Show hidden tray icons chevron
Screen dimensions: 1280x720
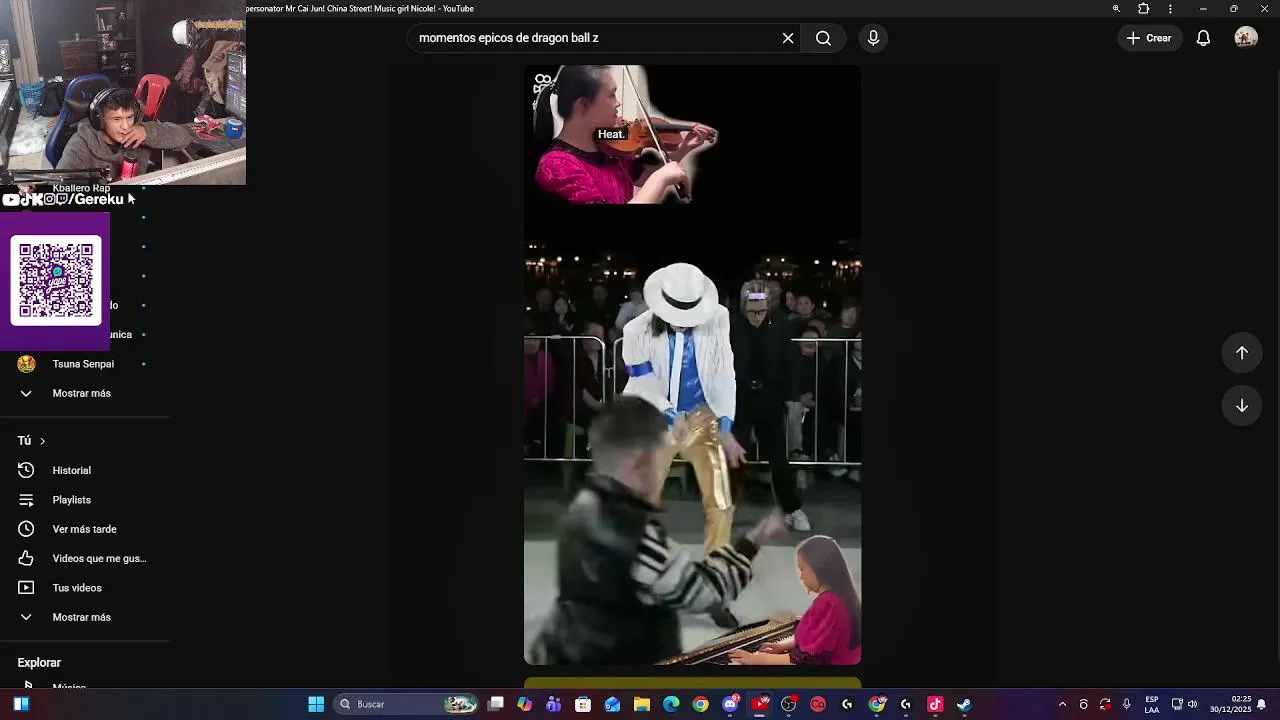[1062, 704]
